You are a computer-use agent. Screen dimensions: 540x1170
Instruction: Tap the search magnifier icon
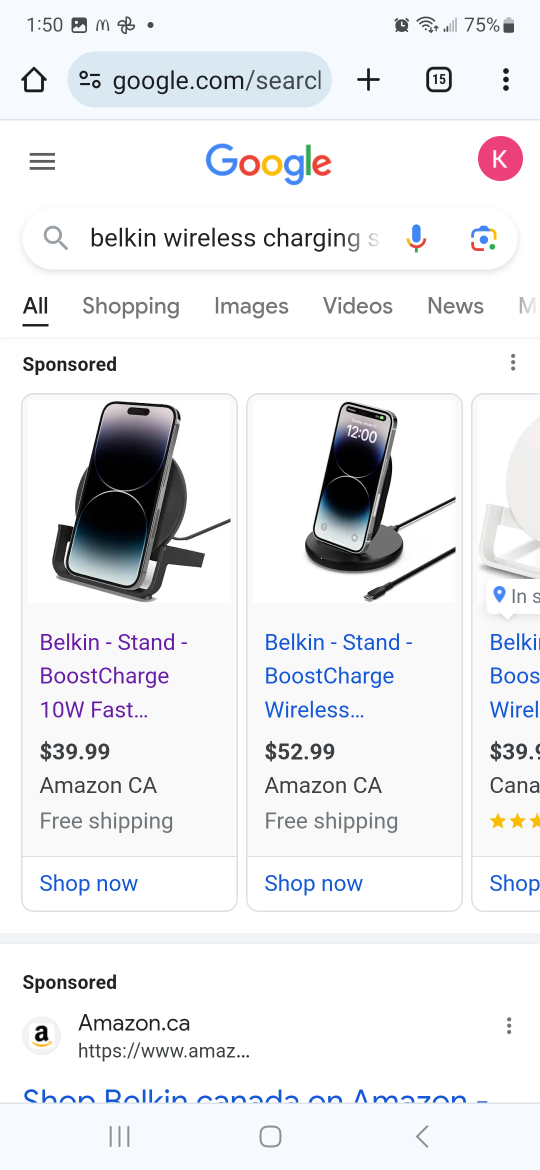(56, 238)
